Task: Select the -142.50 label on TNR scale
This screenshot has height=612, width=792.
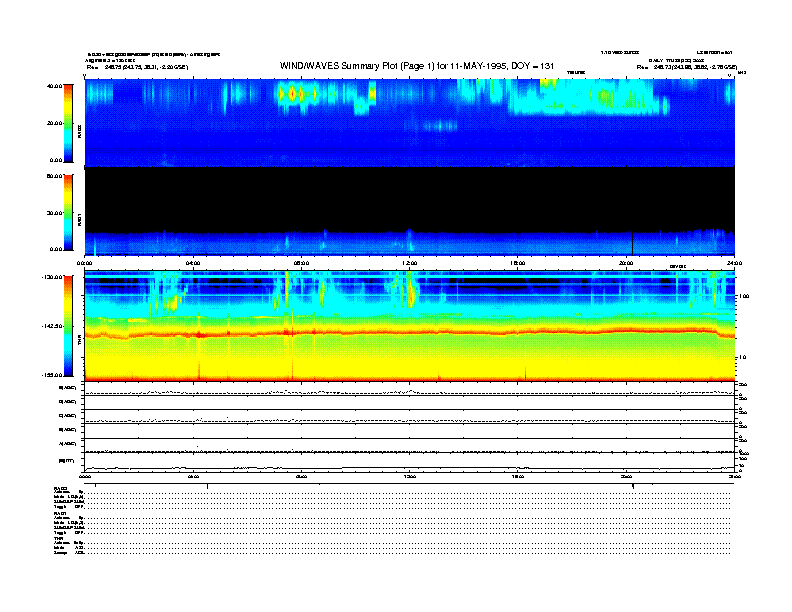Action: click(53, 326)
